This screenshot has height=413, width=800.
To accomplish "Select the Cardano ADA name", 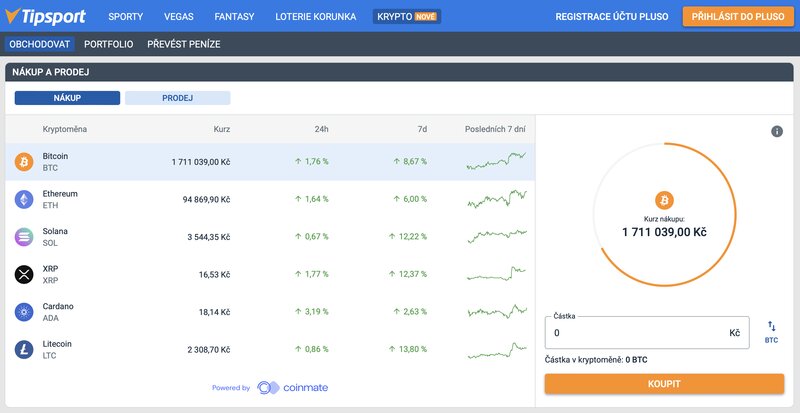I will (58, 312).
